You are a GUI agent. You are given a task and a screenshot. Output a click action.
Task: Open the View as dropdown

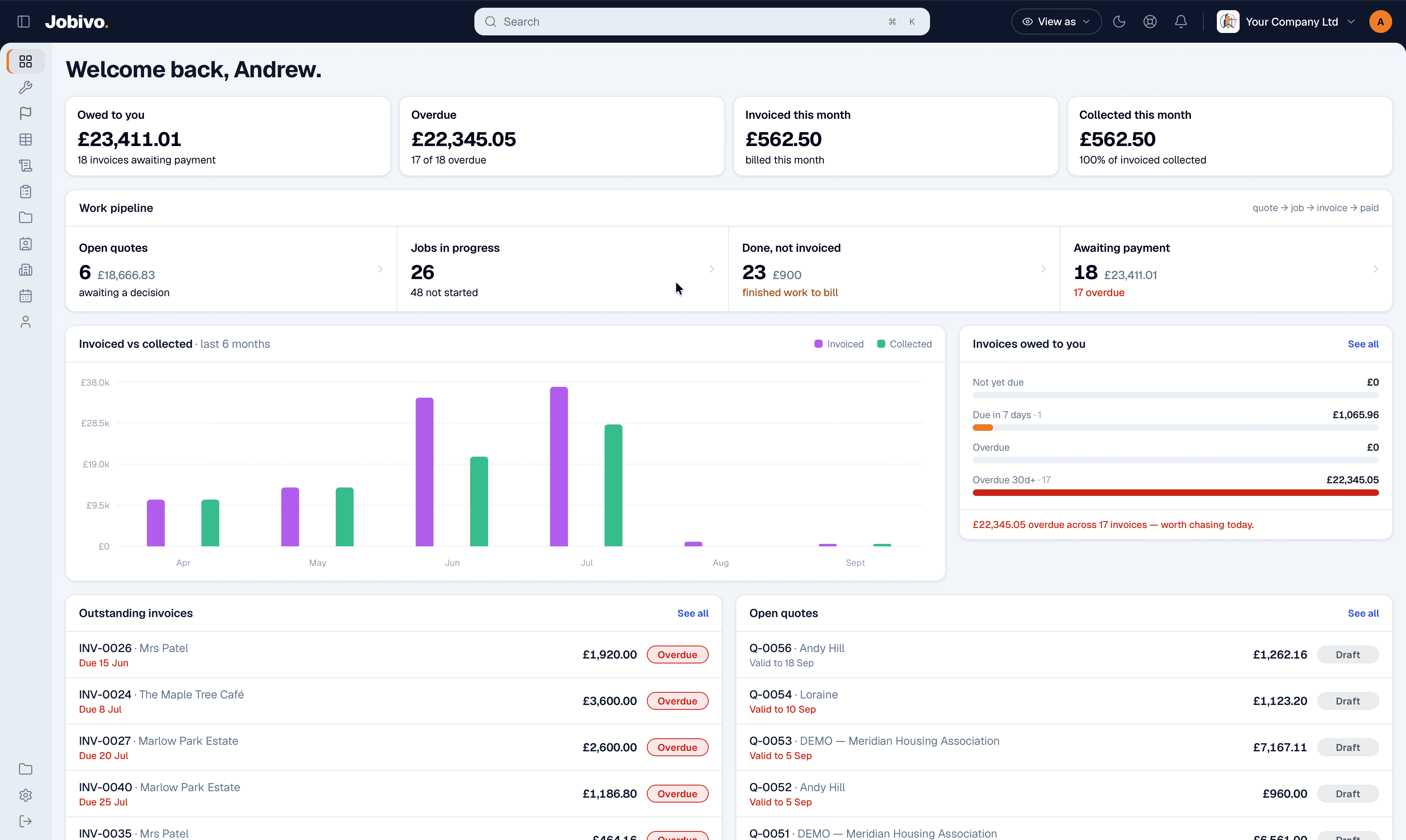(1056, 22)
